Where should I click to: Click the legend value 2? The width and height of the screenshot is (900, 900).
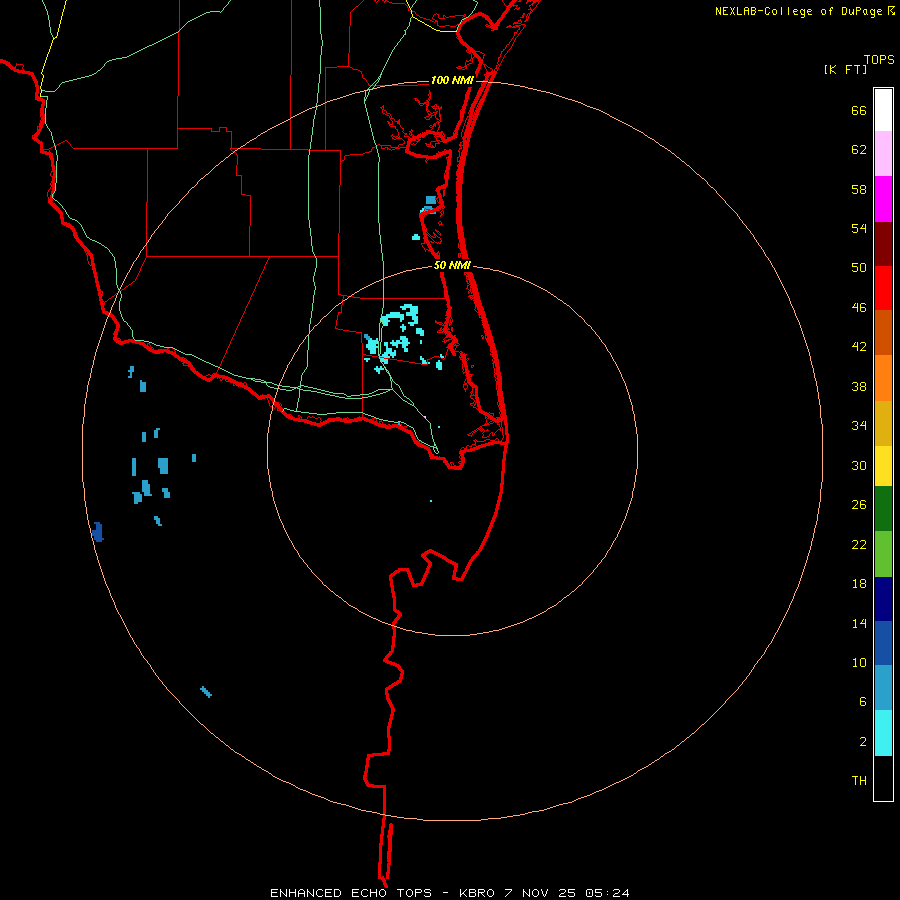pyautogui.click(x=863, y=742)
